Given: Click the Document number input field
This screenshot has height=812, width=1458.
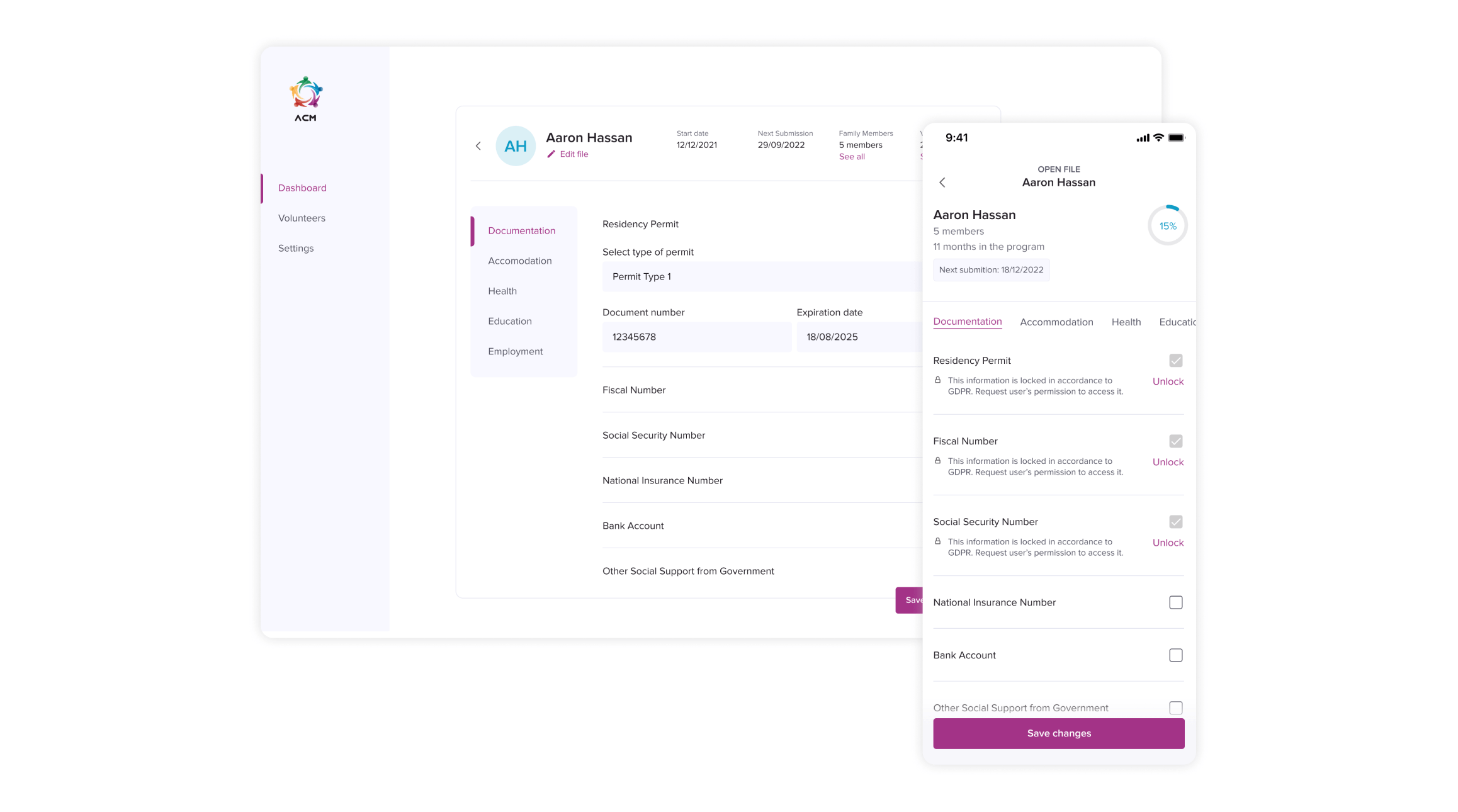Looking at the screenshot, I should [696, 337].
